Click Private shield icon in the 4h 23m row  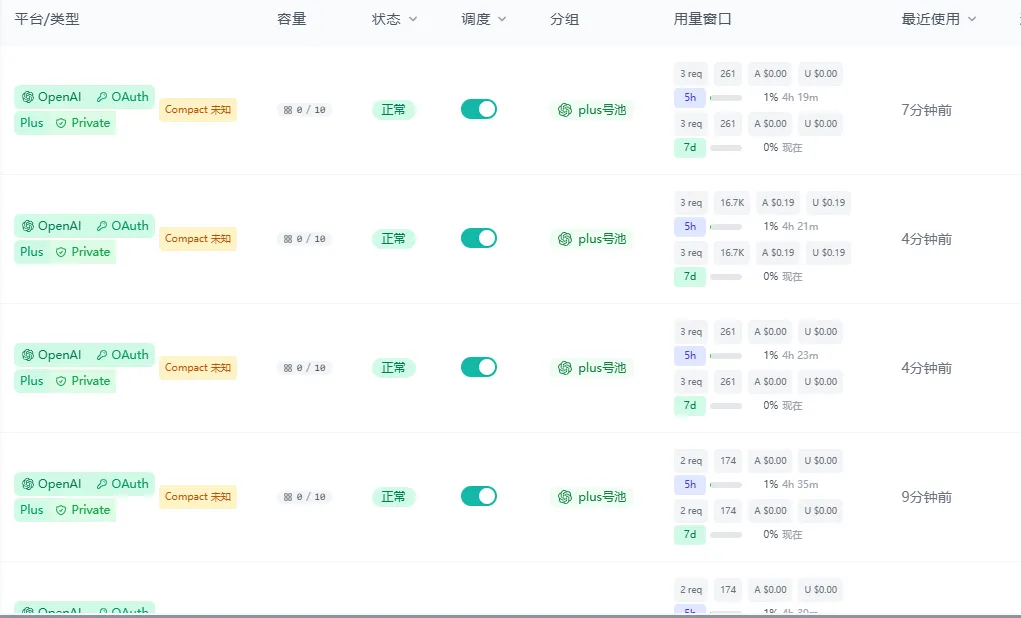pos(61,381)
